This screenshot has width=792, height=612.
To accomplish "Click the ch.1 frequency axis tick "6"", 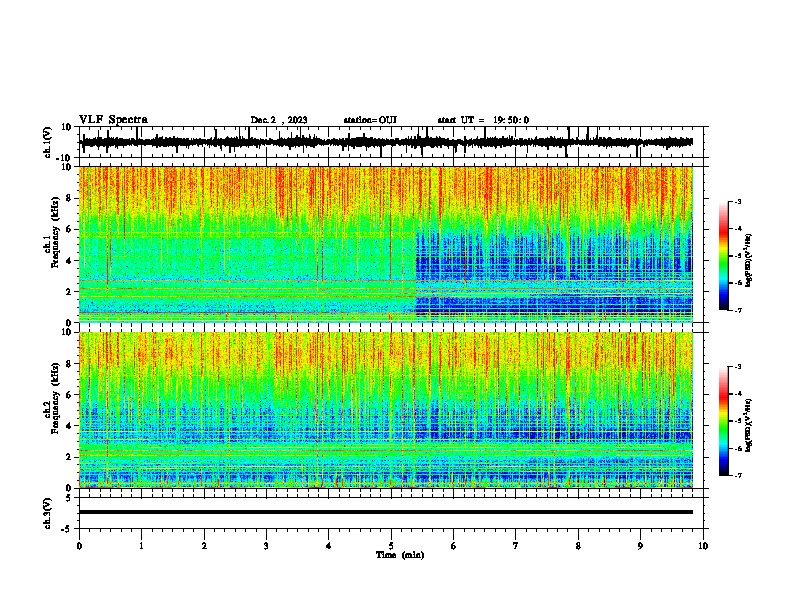I will coord(70,230).
